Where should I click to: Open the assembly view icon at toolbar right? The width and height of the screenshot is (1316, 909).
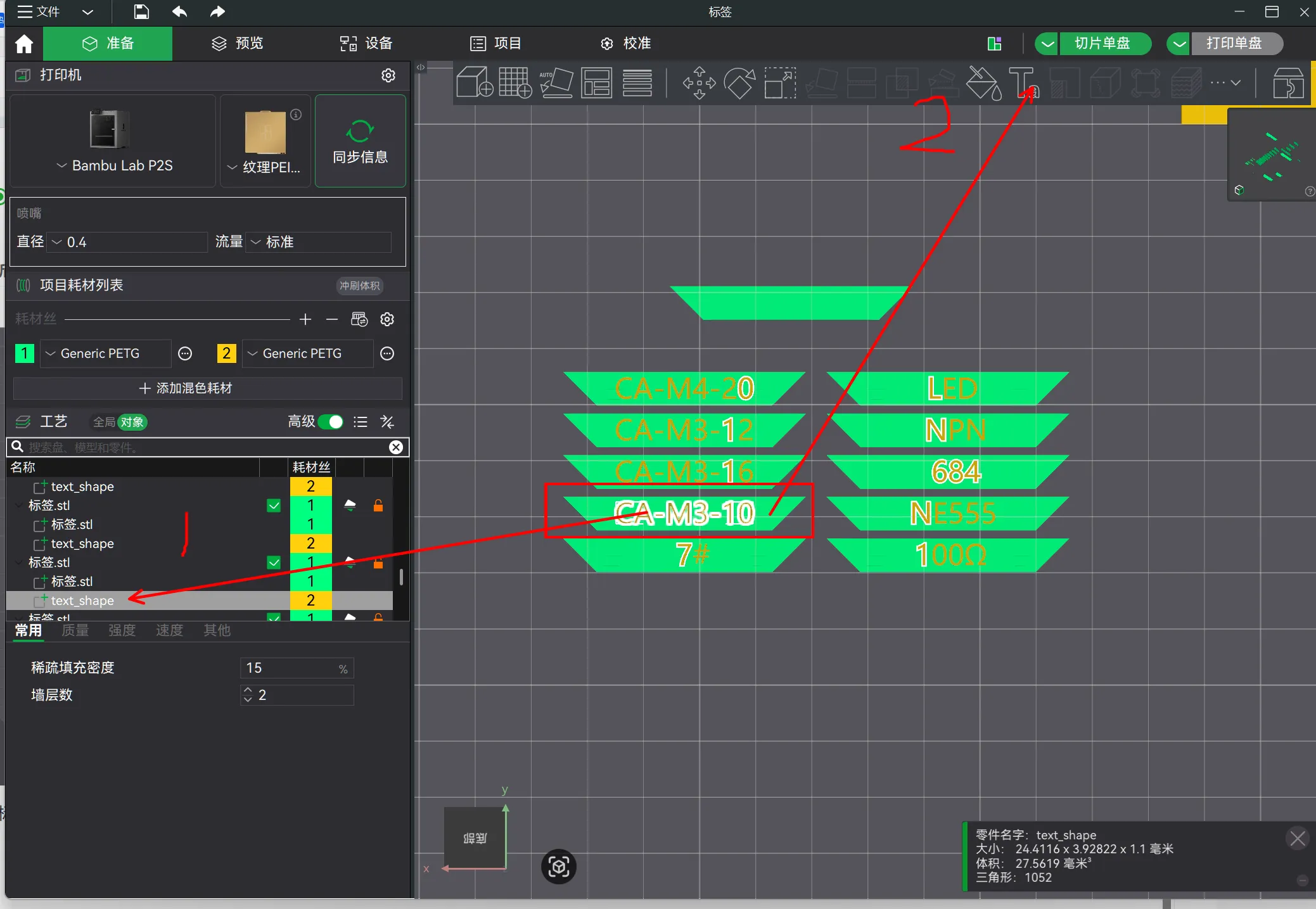point(1288,82)
